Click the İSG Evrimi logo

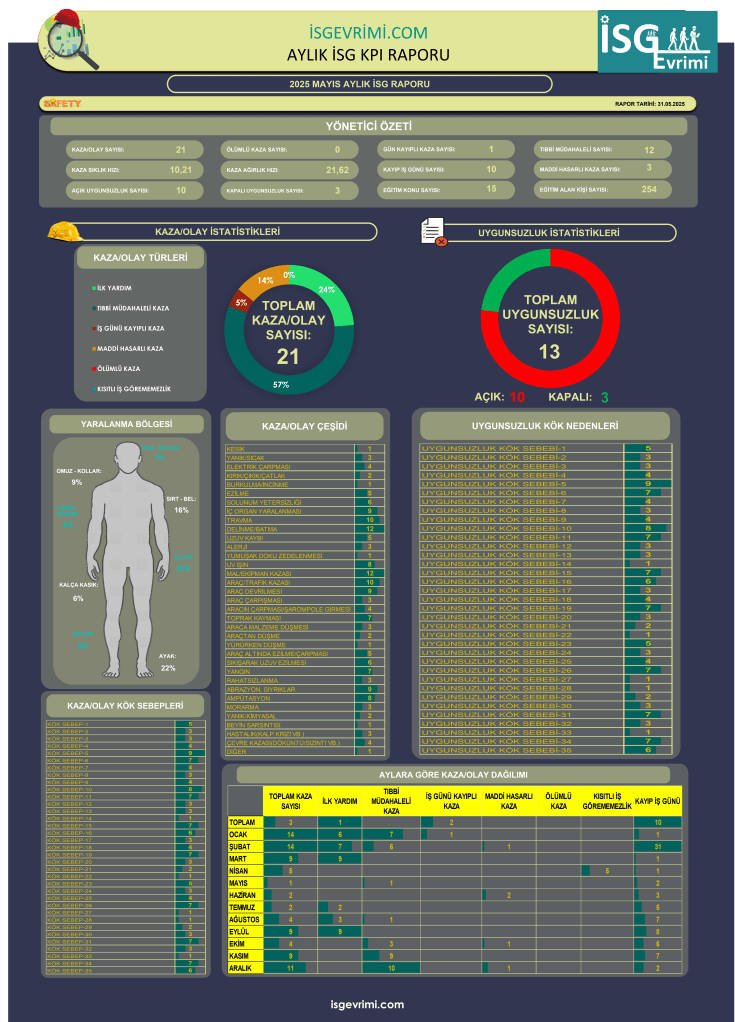[x=656, y=43]
